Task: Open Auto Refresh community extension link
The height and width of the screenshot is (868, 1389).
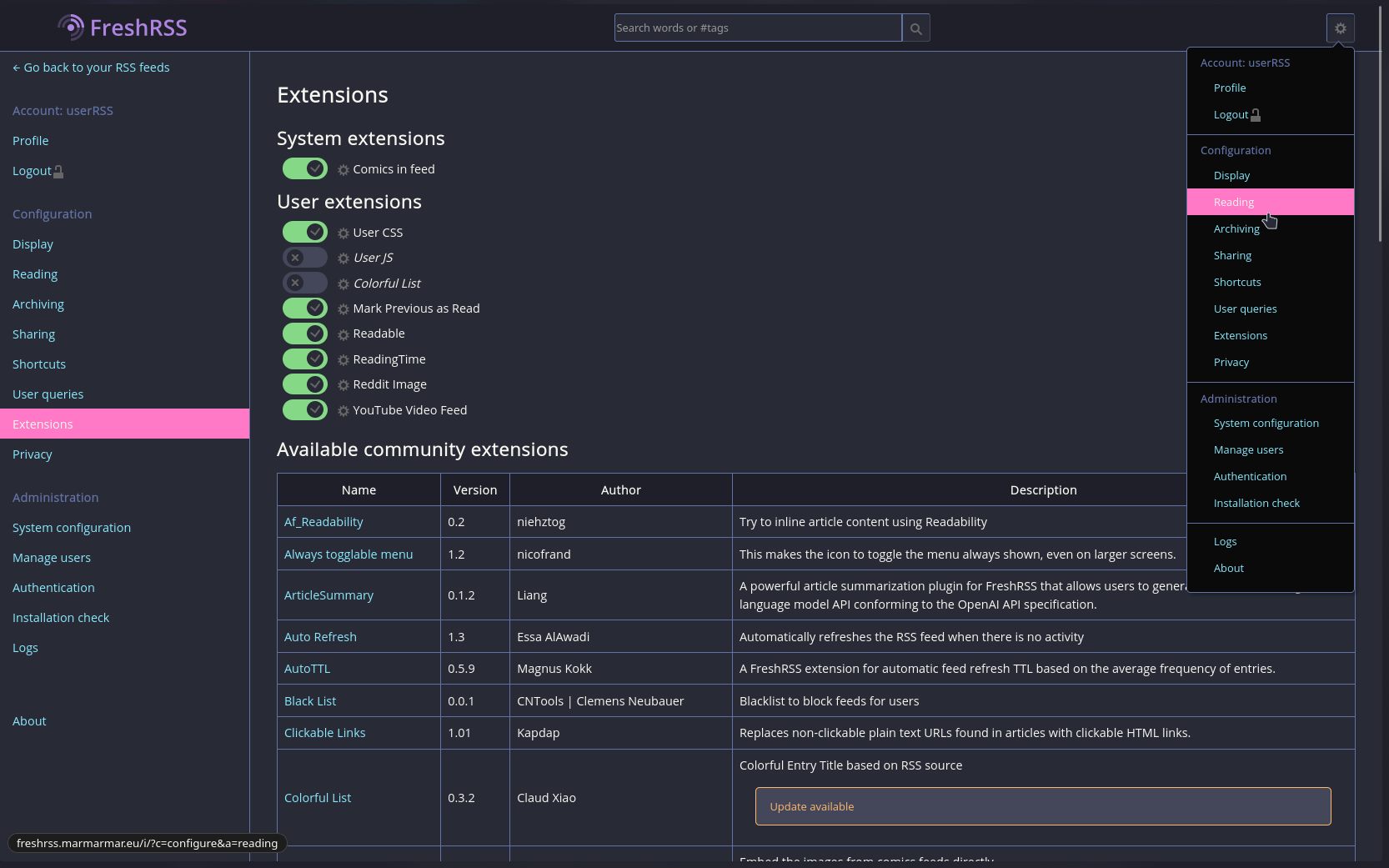Action: click(x=320, y=637)
